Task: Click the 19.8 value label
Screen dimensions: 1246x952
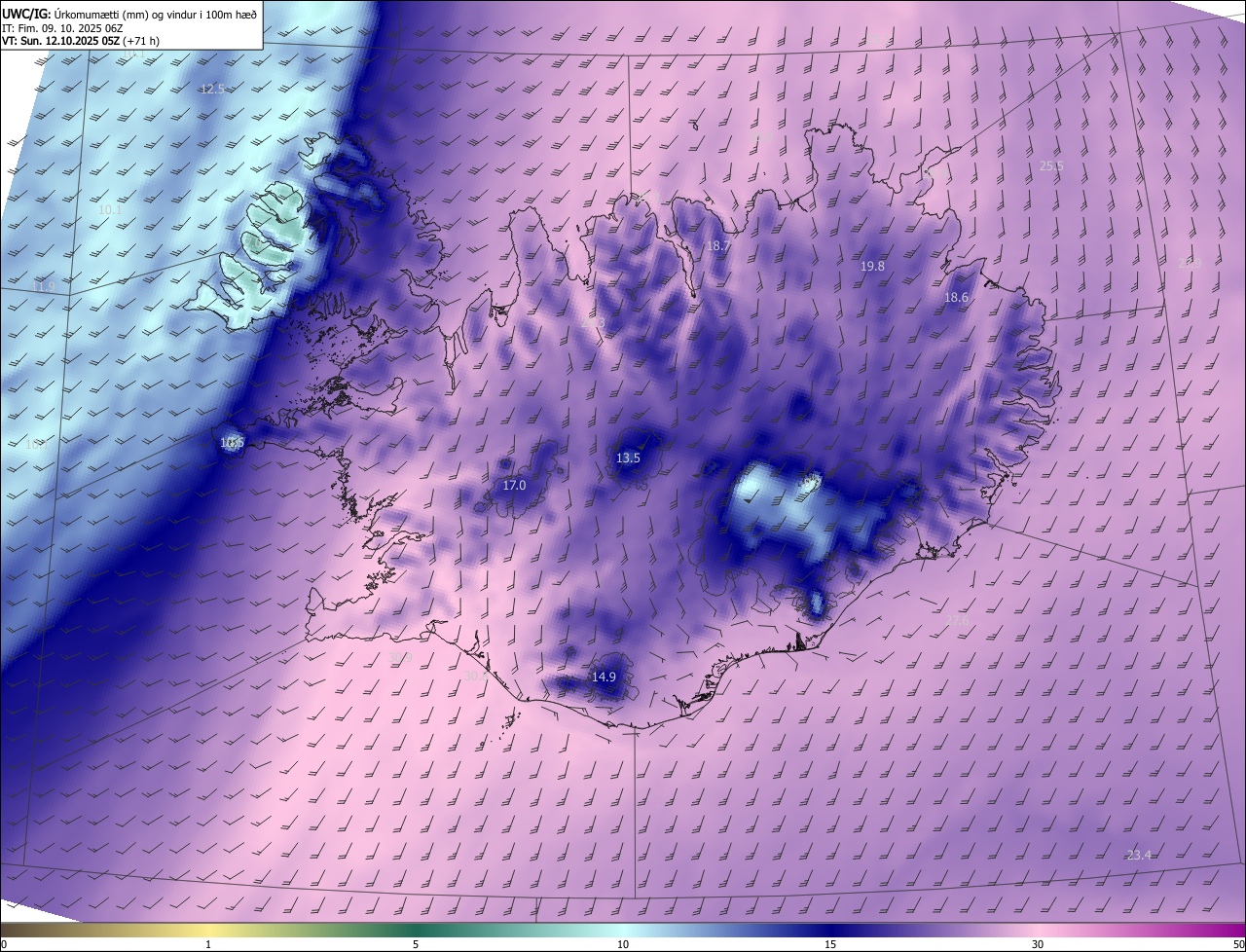Action: coord(872,266)
